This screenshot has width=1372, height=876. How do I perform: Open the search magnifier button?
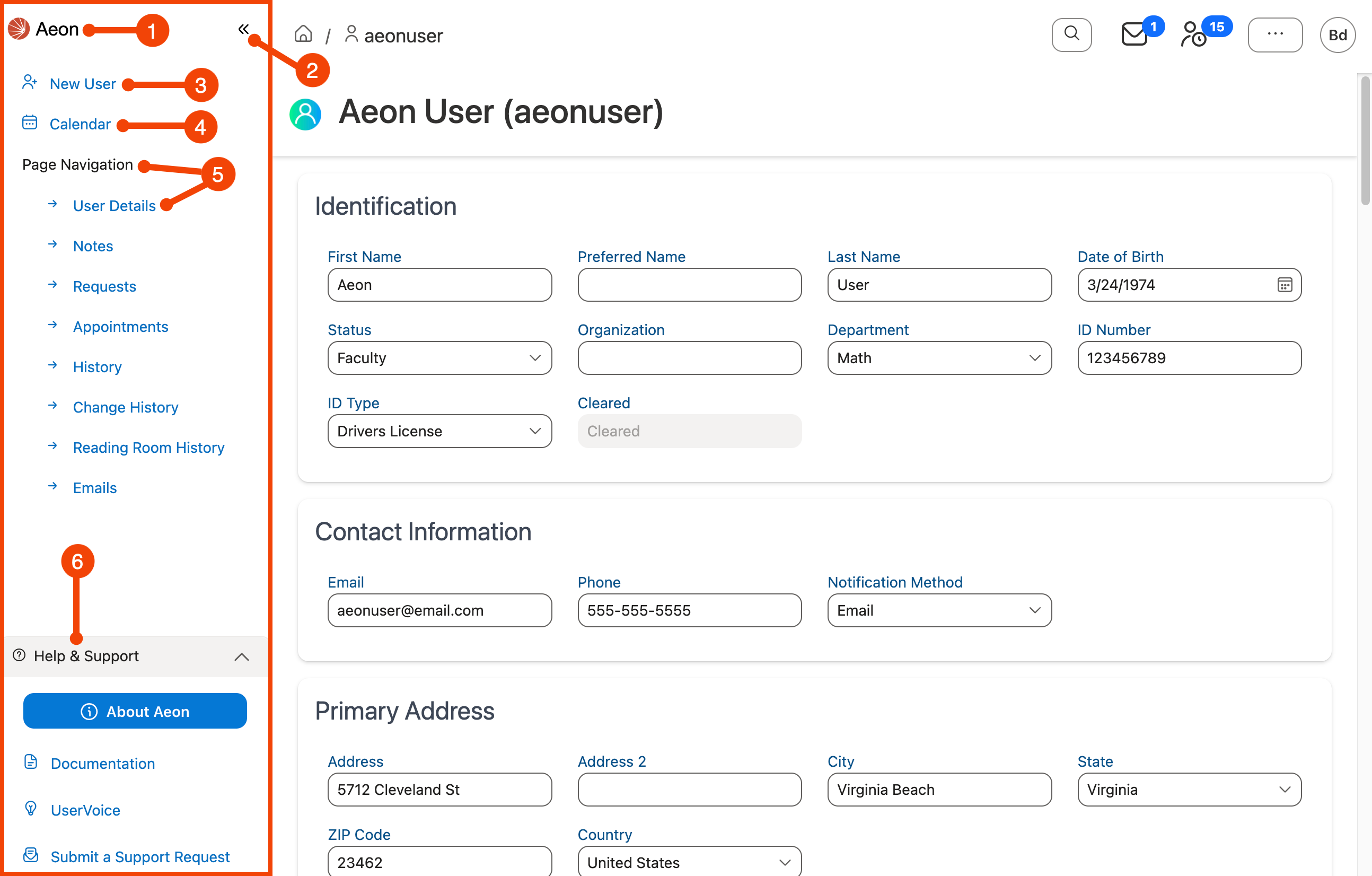coord(1071,35)
